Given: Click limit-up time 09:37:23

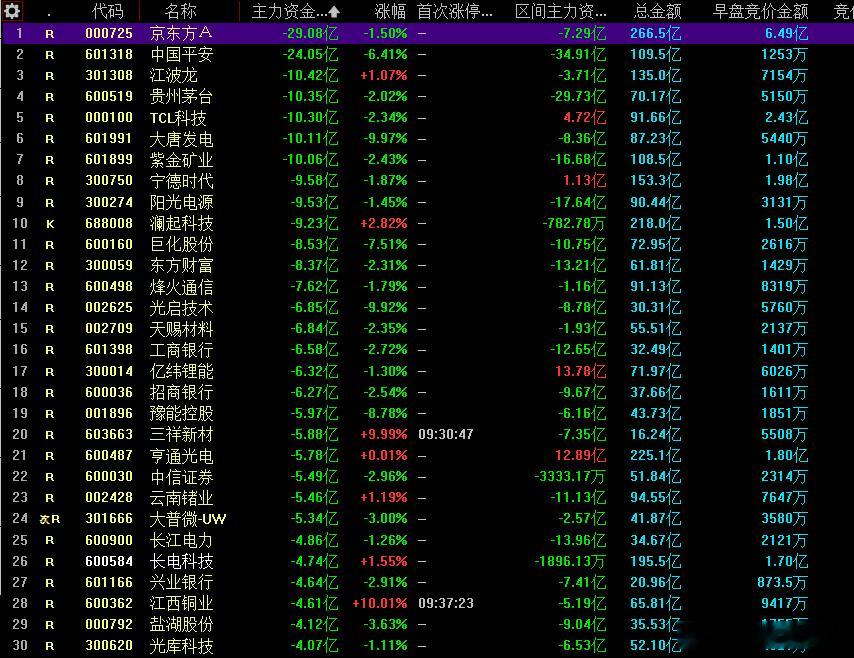Looking at the screenshot, I should pyautogui.click(x=446, y=603).
